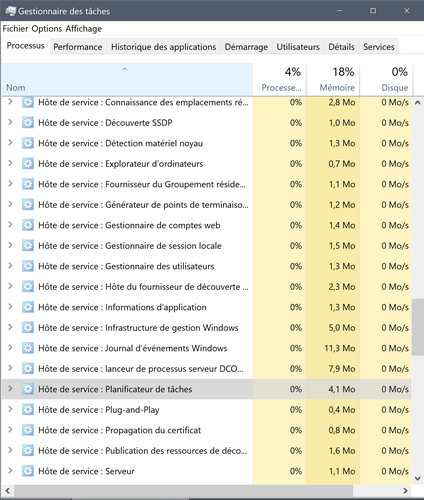The height and width of the screenshot is (500, 424).
Task: Switch to the Performance tab
Action: point(78,47)
